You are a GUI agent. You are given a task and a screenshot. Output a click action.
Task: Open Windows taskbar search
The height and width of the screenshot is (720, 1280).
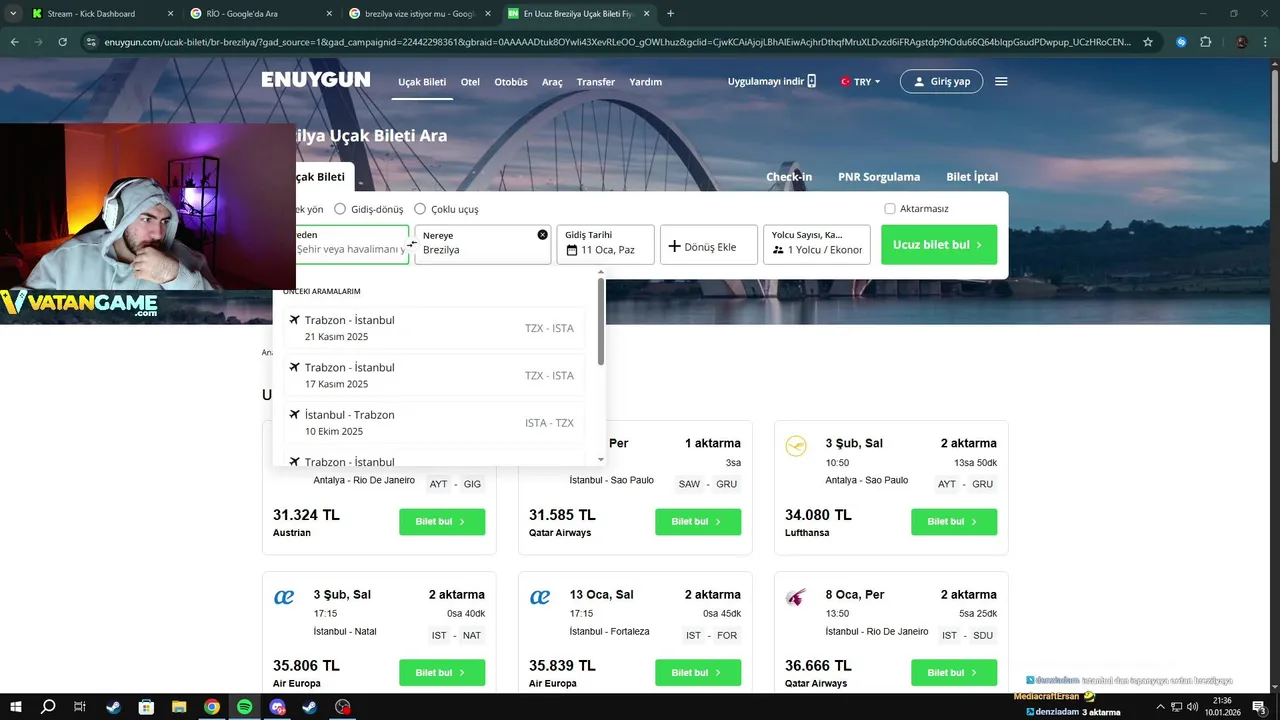[x=48, y=707]
